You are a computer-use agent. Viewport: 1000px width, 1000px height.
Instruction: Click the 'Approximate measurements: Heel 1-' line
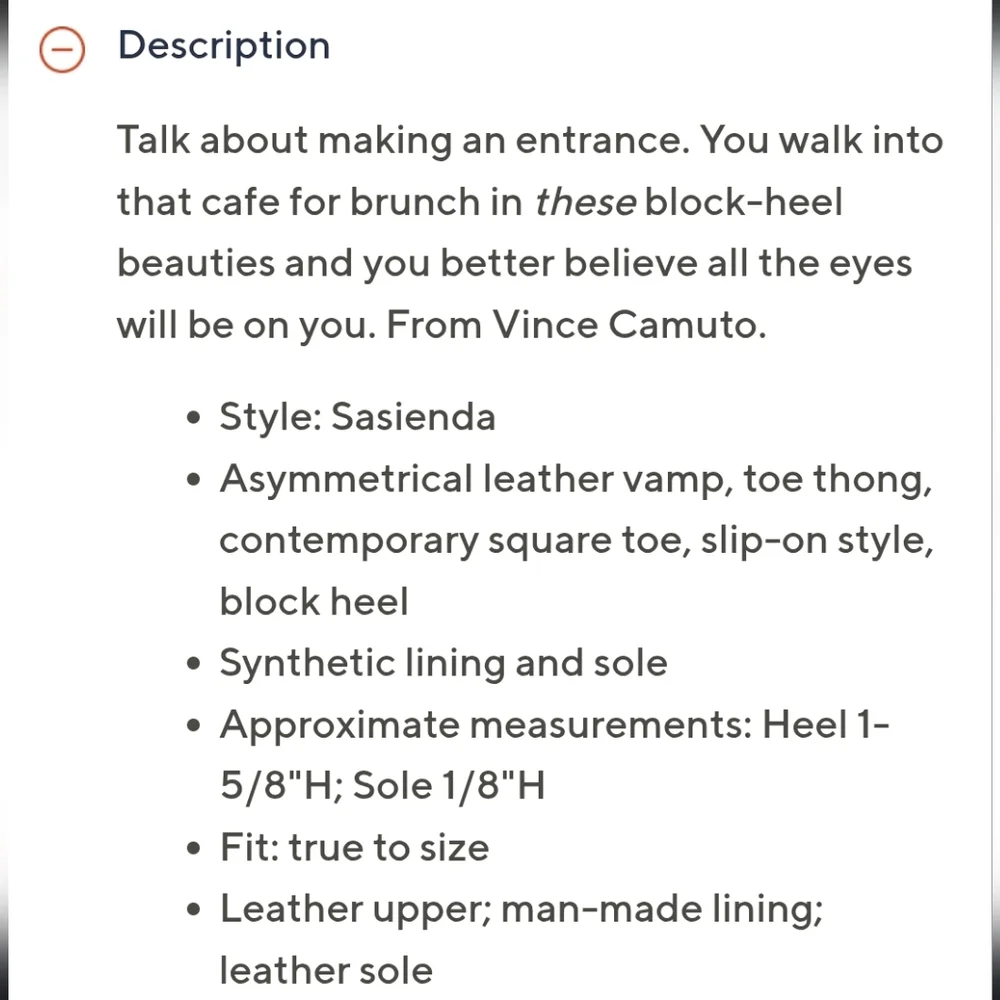tap(553, 724)
